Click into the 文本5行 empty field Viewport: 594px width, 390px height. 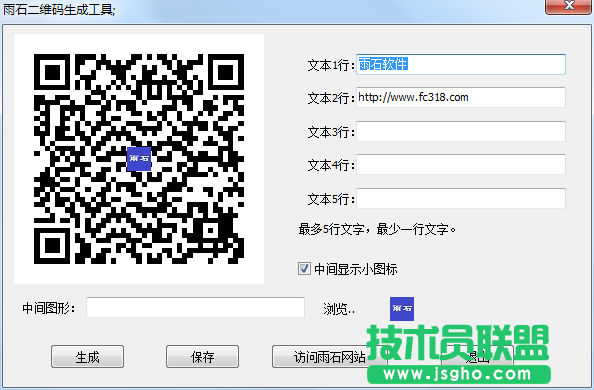(x=461, y=198)
